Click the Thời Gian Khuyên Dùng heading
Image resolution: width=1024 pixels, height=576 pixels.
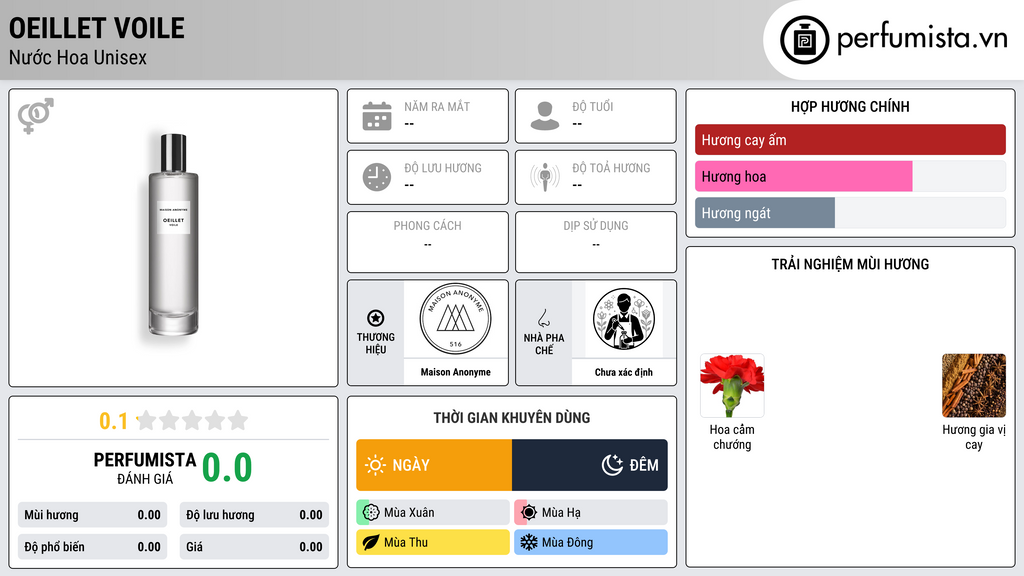click(512, 418)
